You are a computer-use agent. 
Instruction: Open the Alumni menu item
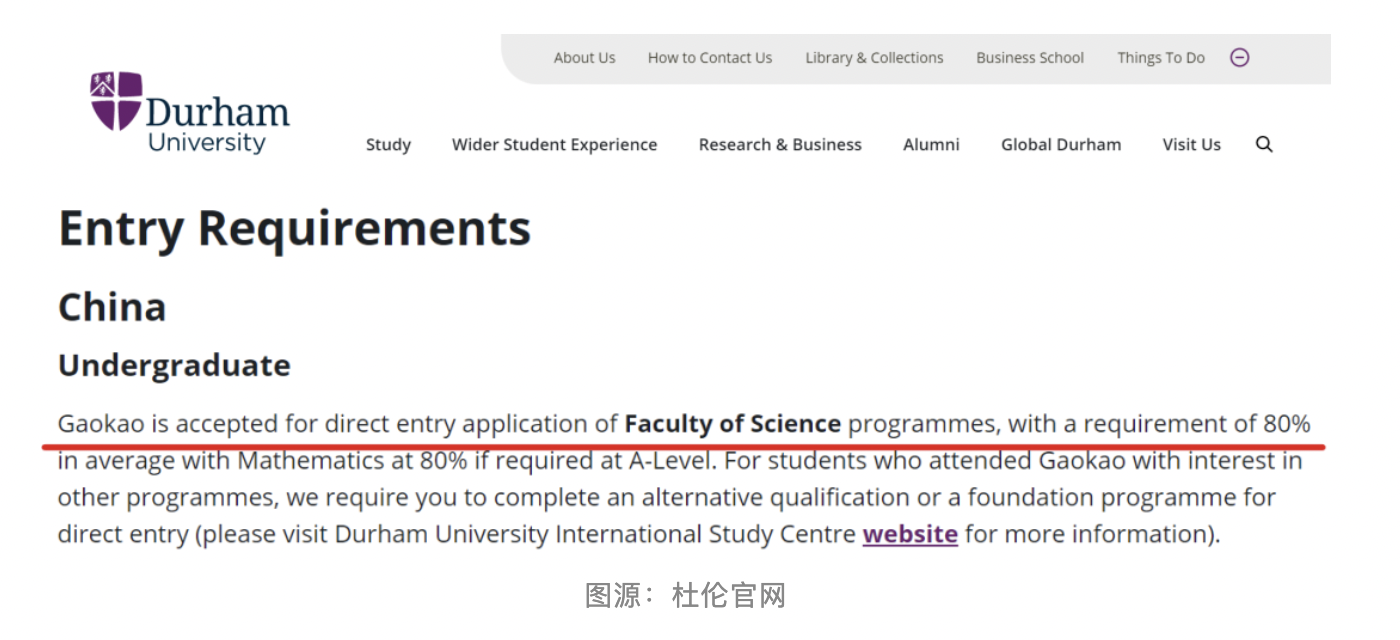click(x=931, y=145)
